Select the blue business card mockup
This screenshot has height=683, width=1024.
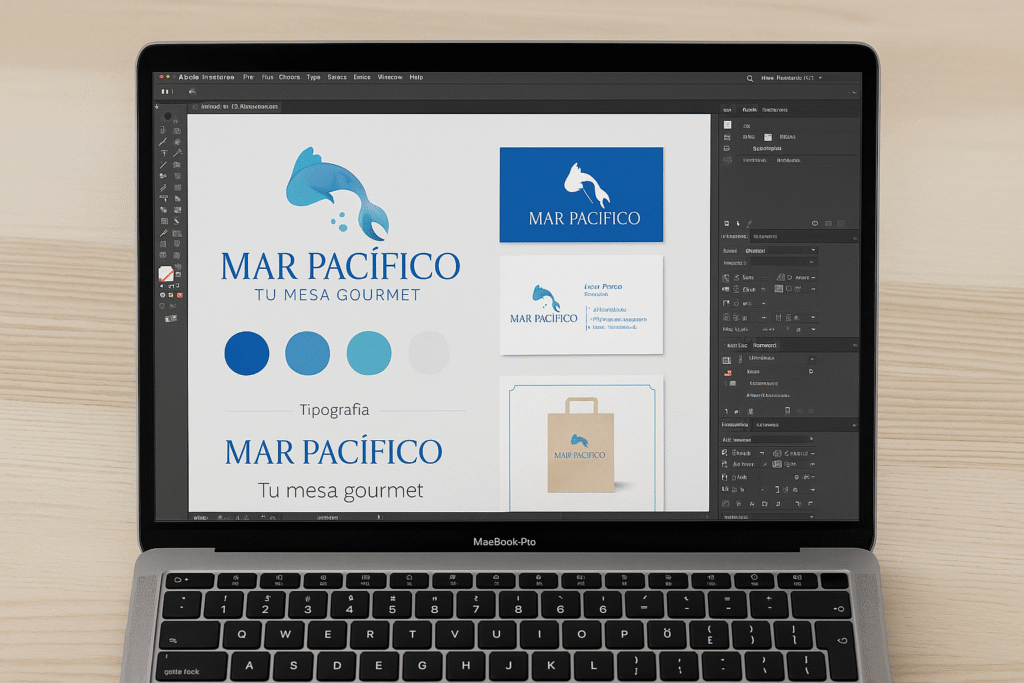click(x=581, y=194)
